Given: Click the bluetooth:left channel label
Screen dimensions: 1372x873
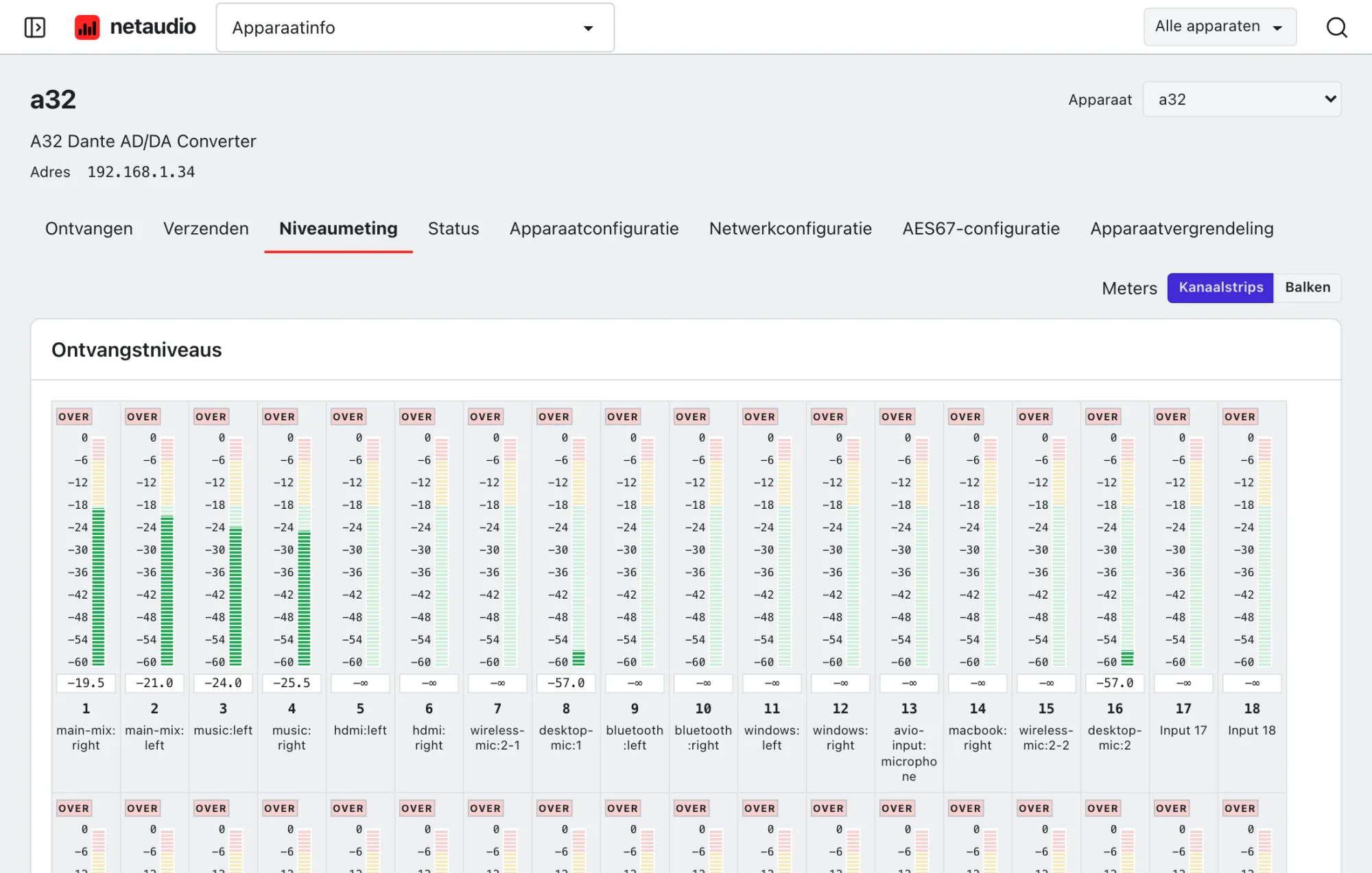Looking at the screenshot, I should (635, 738).
